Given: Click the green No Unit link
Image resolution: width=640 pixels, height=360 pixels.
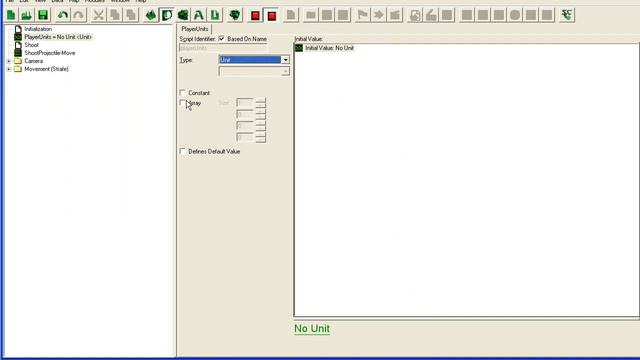Looking at the screenshot, I should (312, 329).
